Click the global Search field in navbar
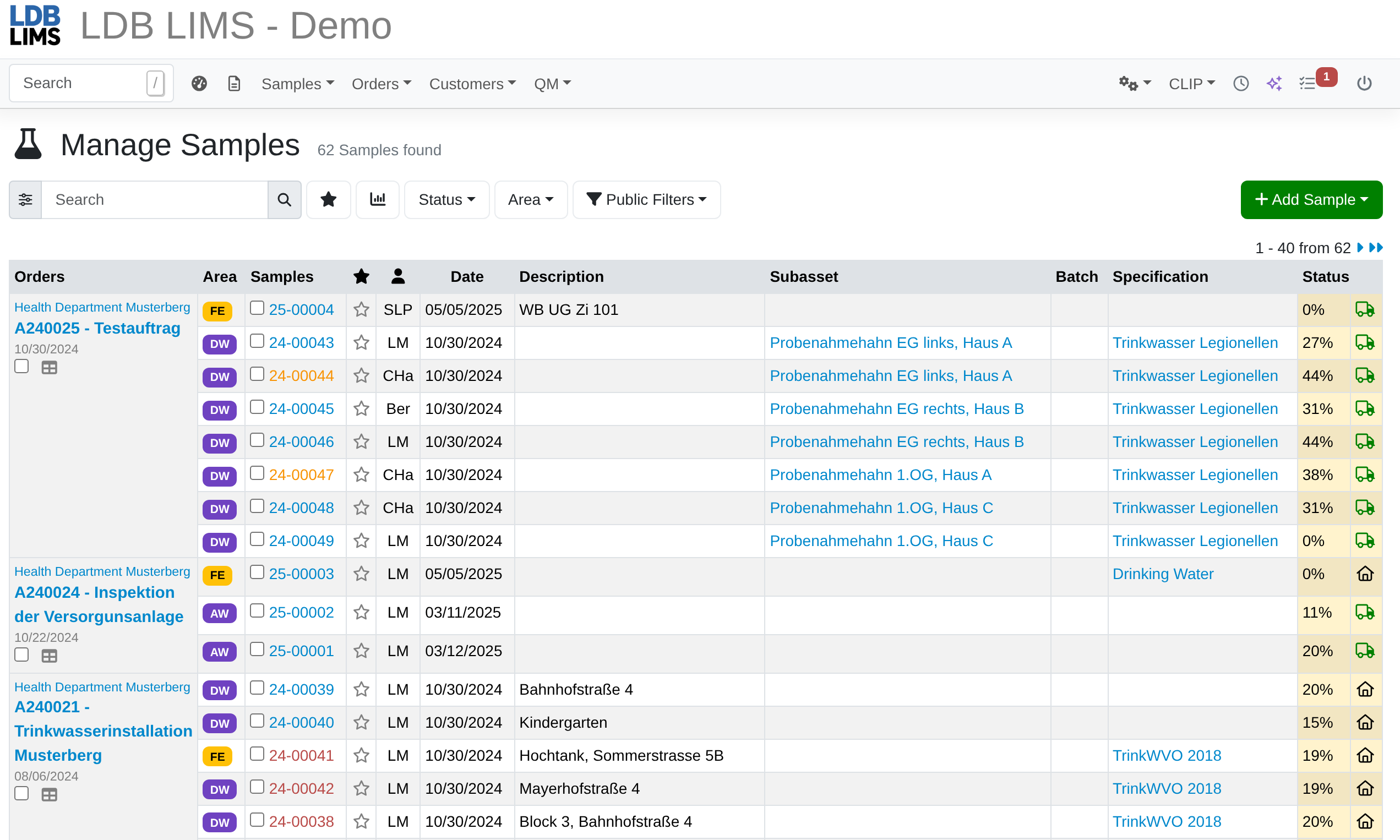 click(x=91, y=83)
